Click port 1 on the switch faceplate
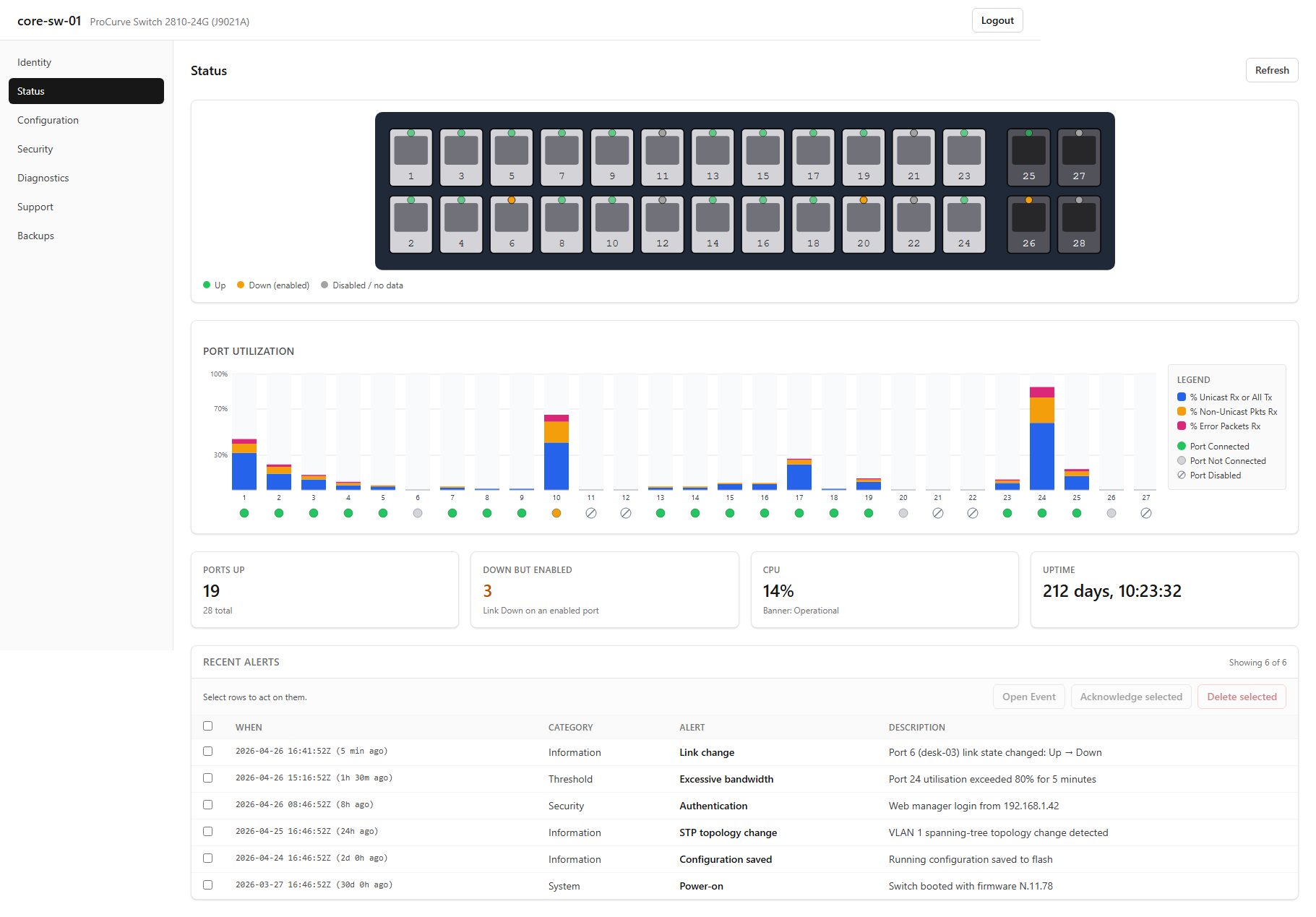The image size is (1316, 917). click(411, 158)
